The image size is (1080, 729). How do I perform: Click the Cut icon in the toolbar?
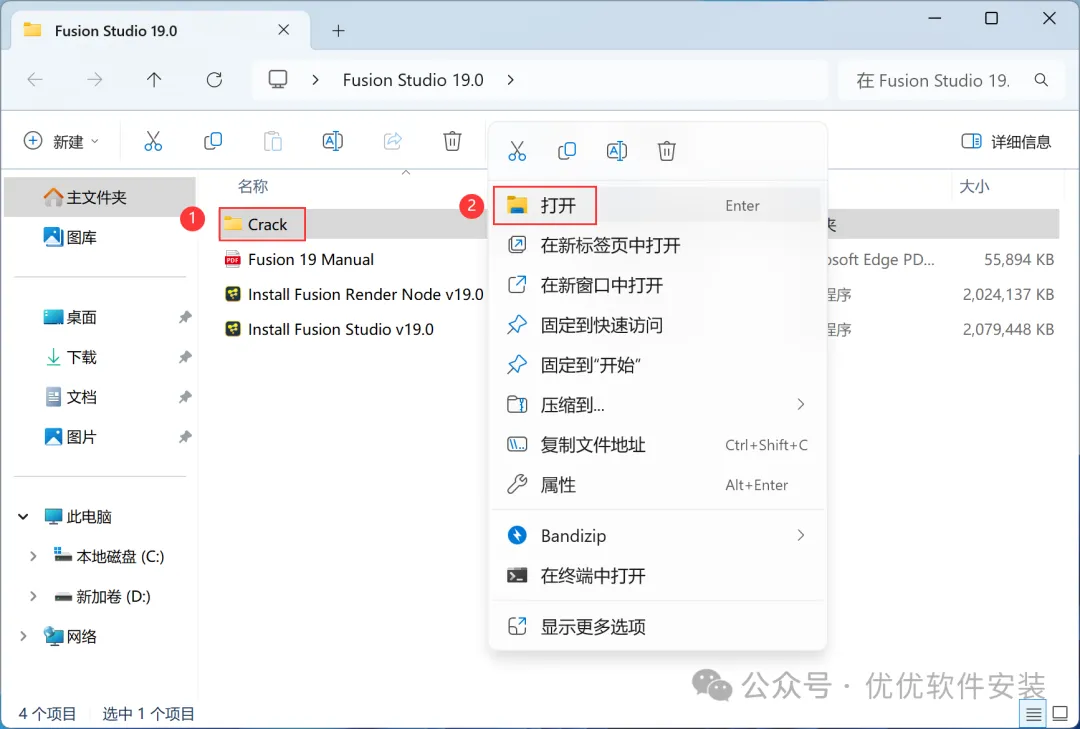[x=153, y=141]
